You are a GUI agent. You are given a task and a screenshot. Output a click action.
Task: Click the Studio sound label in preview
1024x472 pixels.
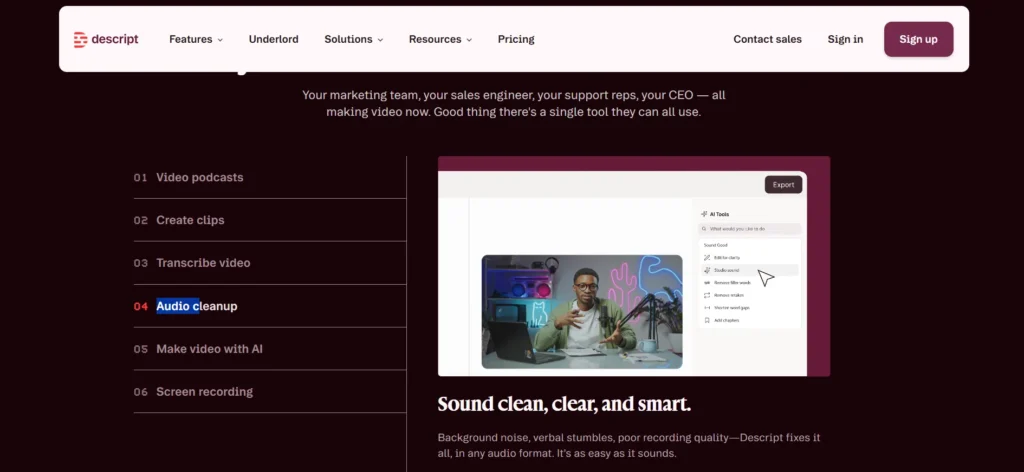click(727, 270)
